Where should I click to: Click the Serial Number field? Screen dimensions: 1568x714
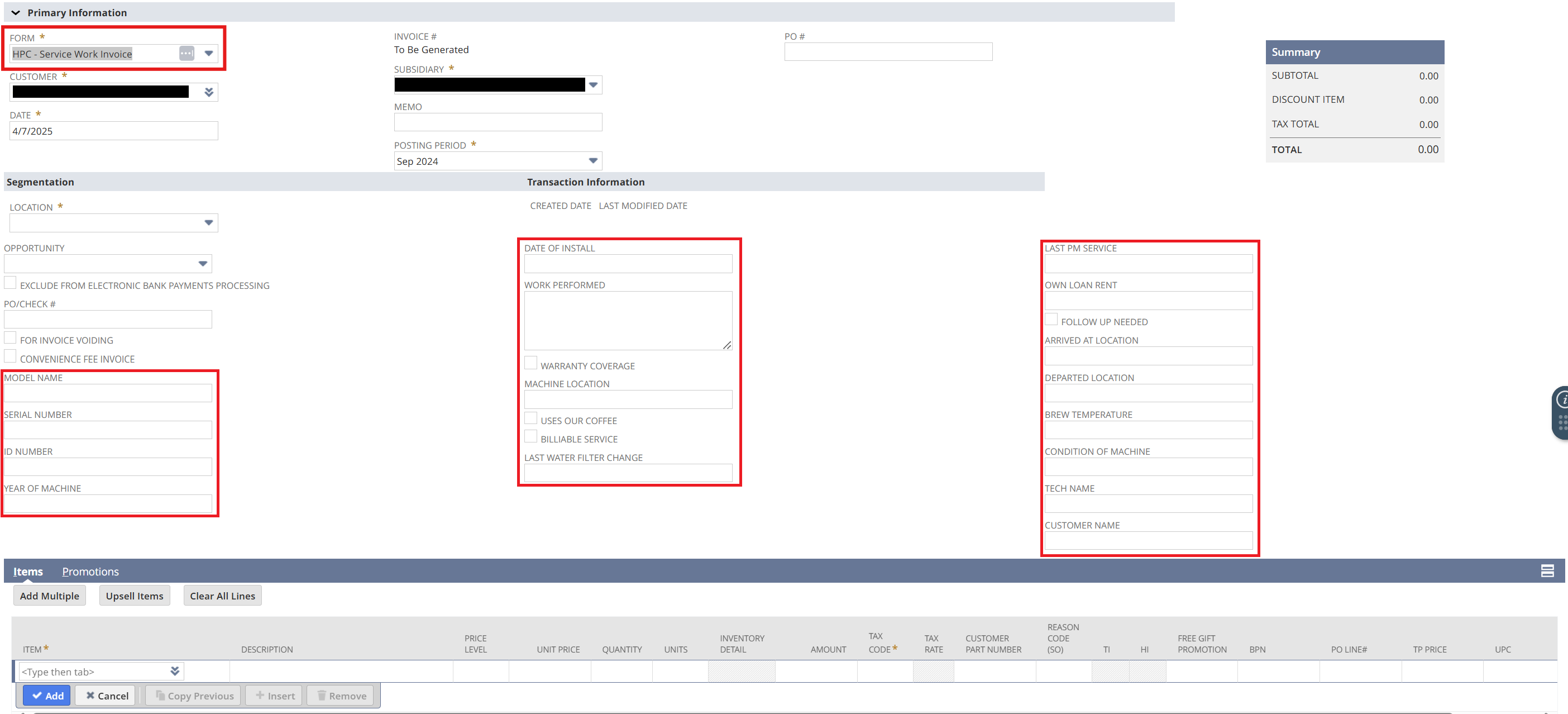108,430
